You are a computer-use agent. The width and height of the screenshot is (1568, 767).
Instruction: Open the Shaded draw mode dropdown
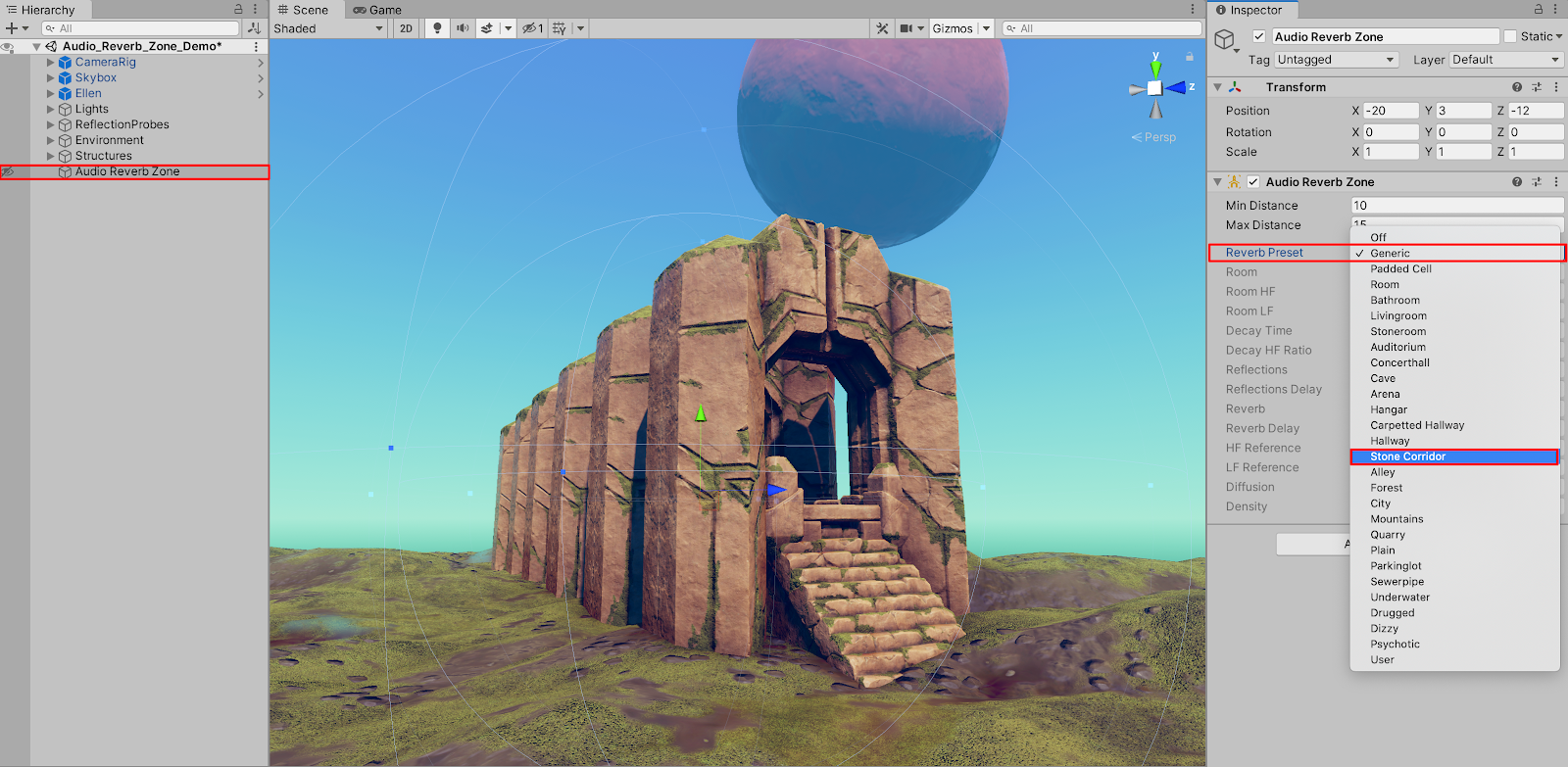pos(328,28)
